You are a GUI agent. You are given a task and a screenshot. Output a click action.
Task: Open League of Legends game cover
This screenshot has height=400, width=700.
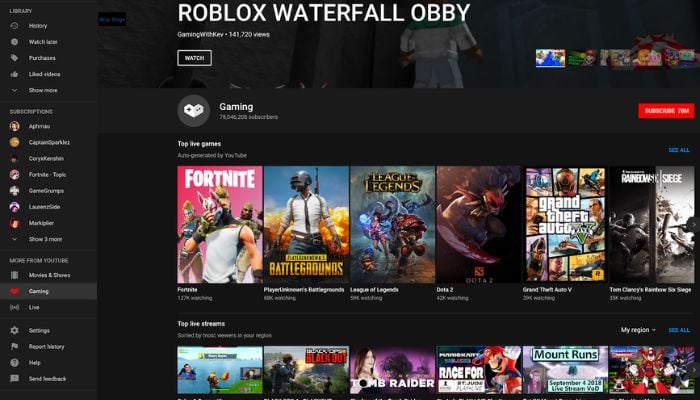click(x=392, y=225)
